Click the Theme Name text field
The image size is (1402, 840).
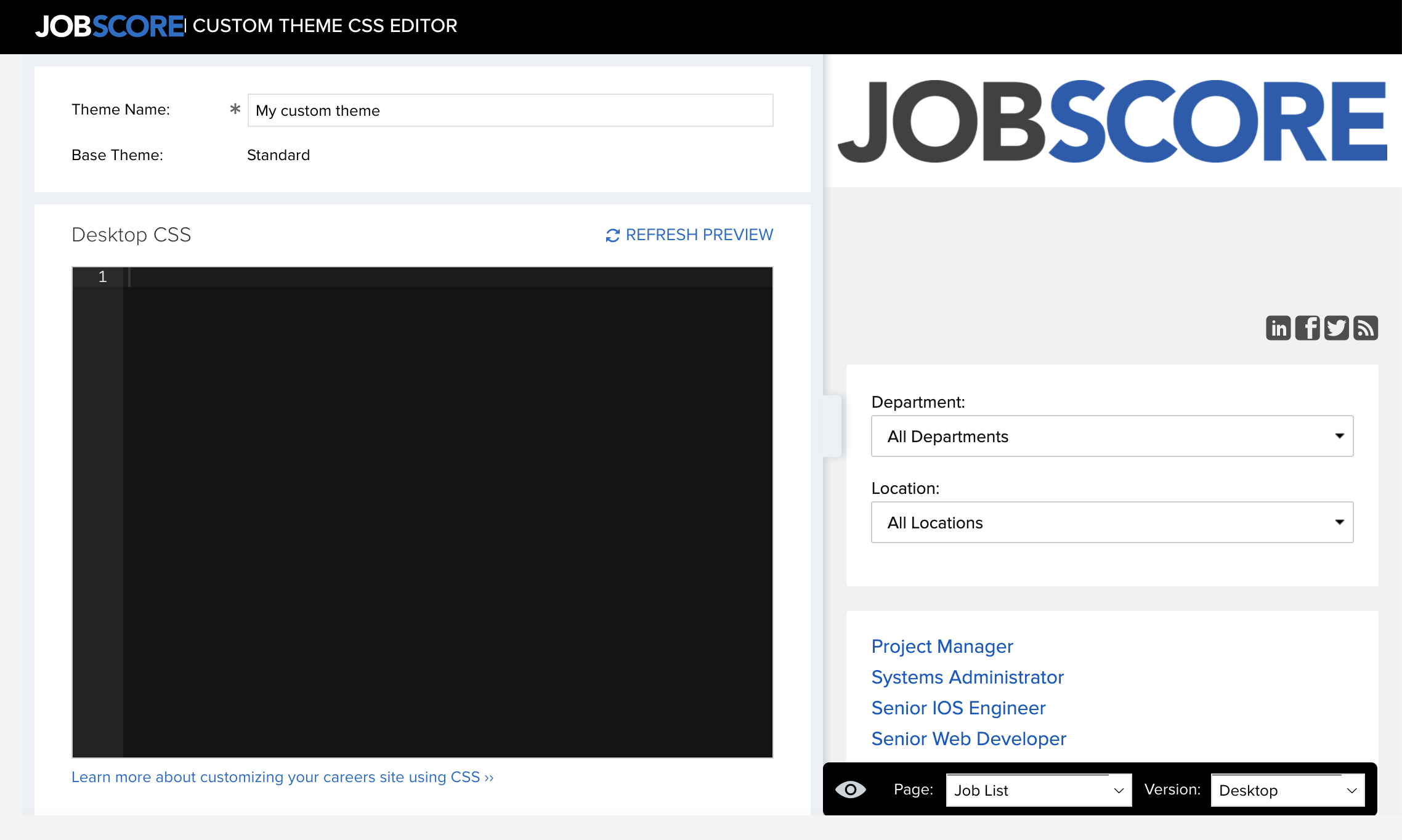pyautogui.click(x=510, y=110)
